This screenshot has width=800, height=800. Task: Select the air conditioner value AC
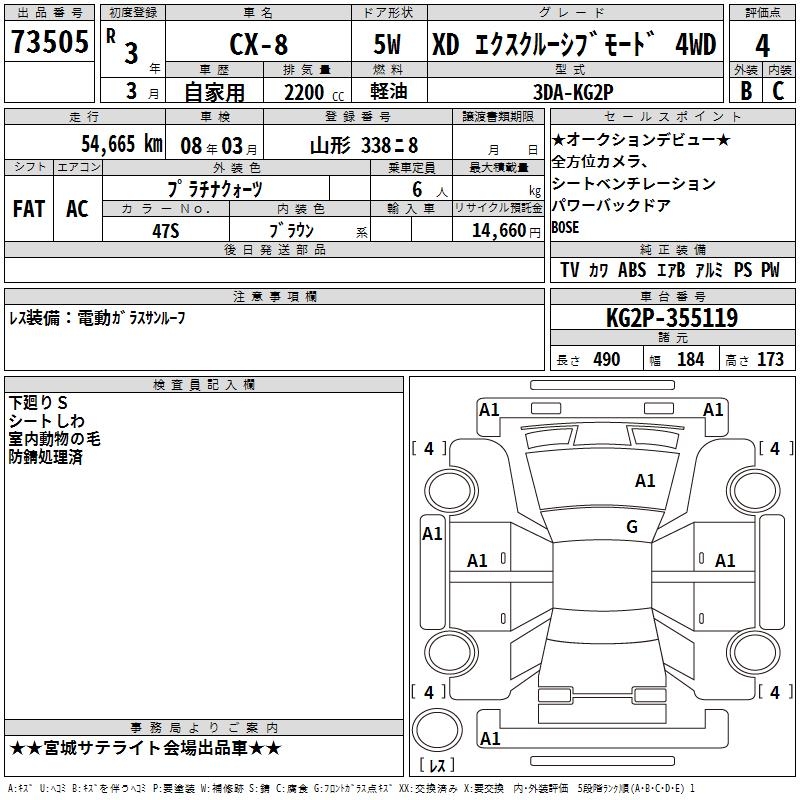[78, 209]
